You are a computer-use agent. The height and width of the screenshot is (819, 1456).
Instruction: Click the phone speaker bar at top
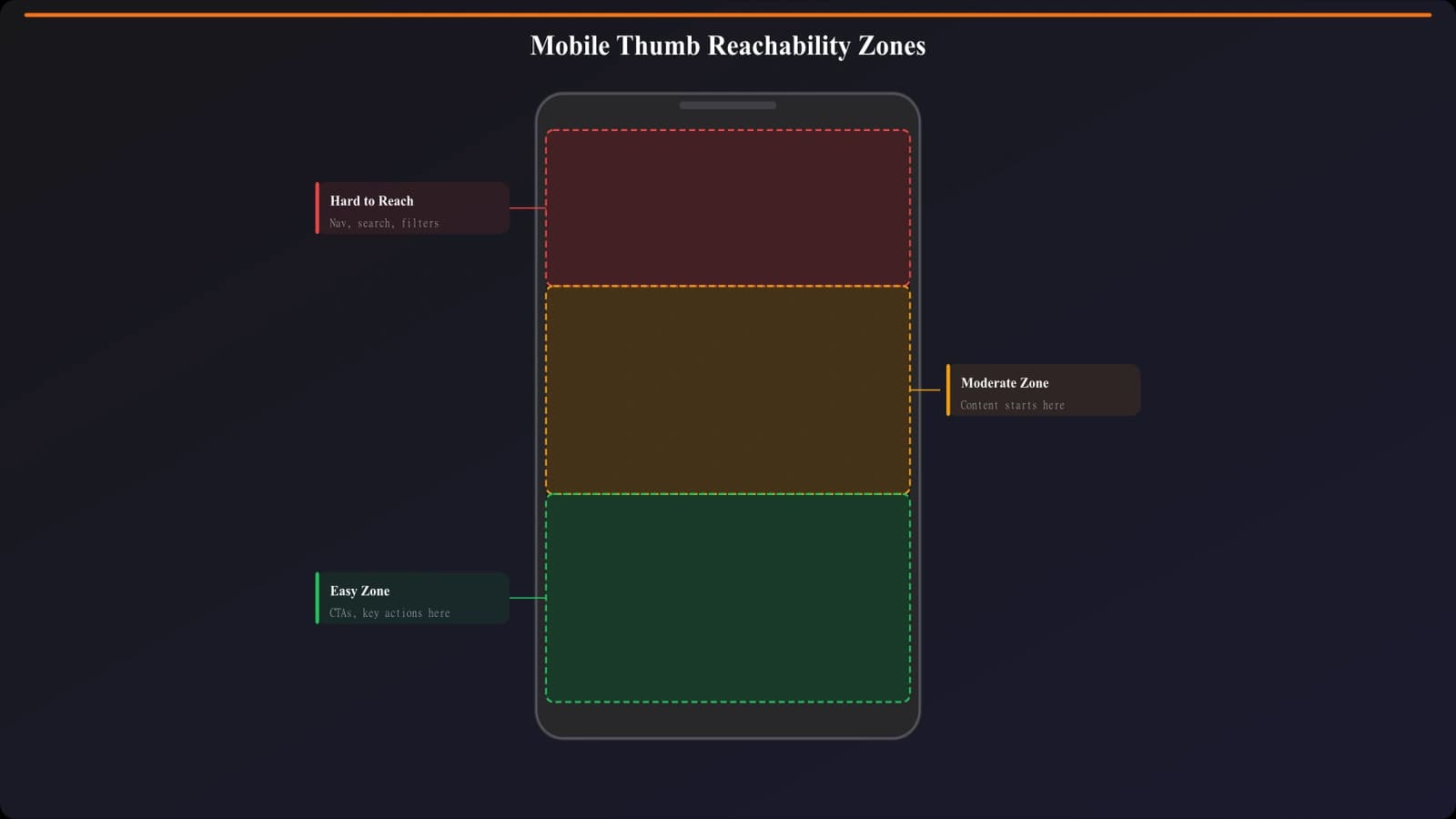[727, 105]
